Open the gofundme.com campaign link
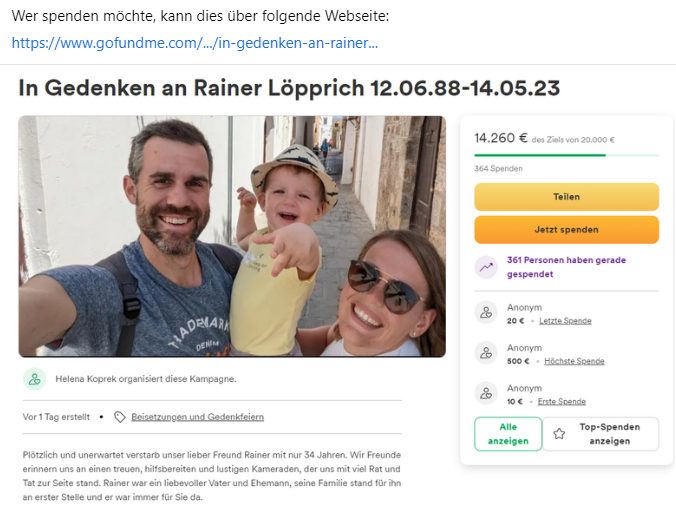The height and width of the screenshot is (515, 676). (194, 43)
